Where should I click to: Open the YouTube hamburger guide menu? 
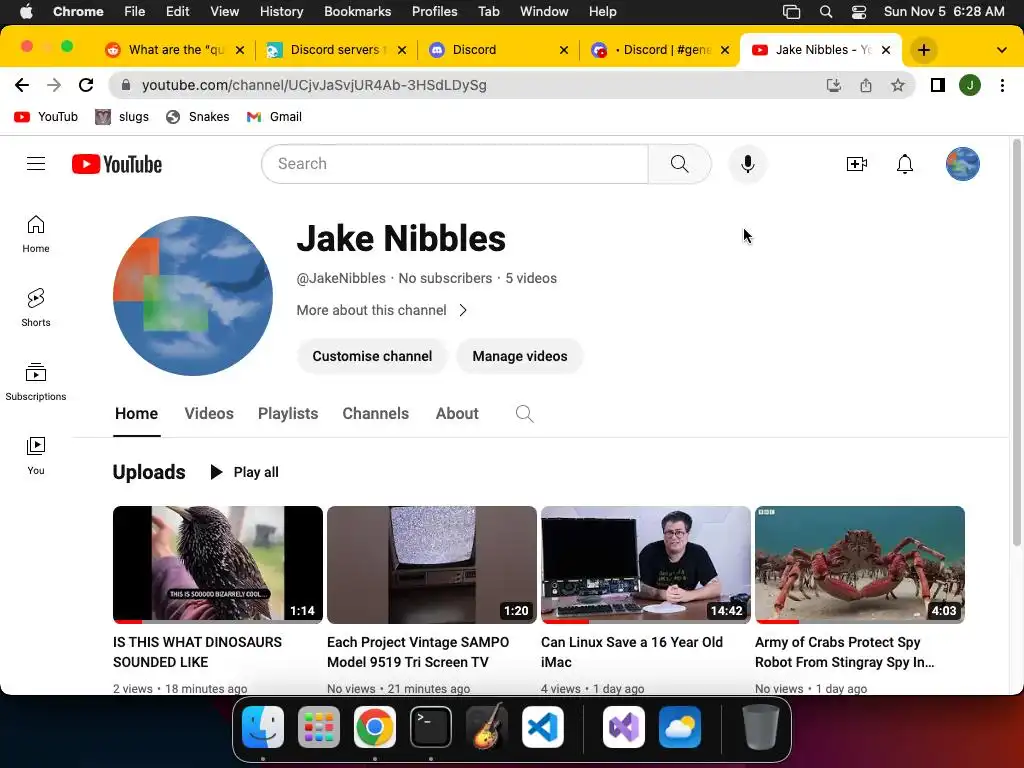36,164
